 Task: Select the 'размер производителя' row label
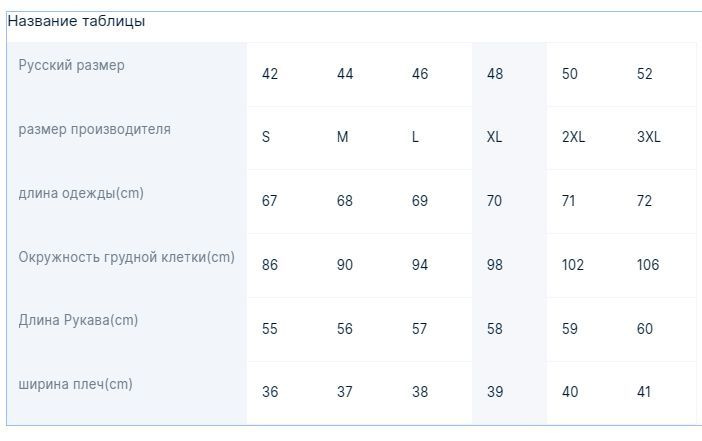94,129
